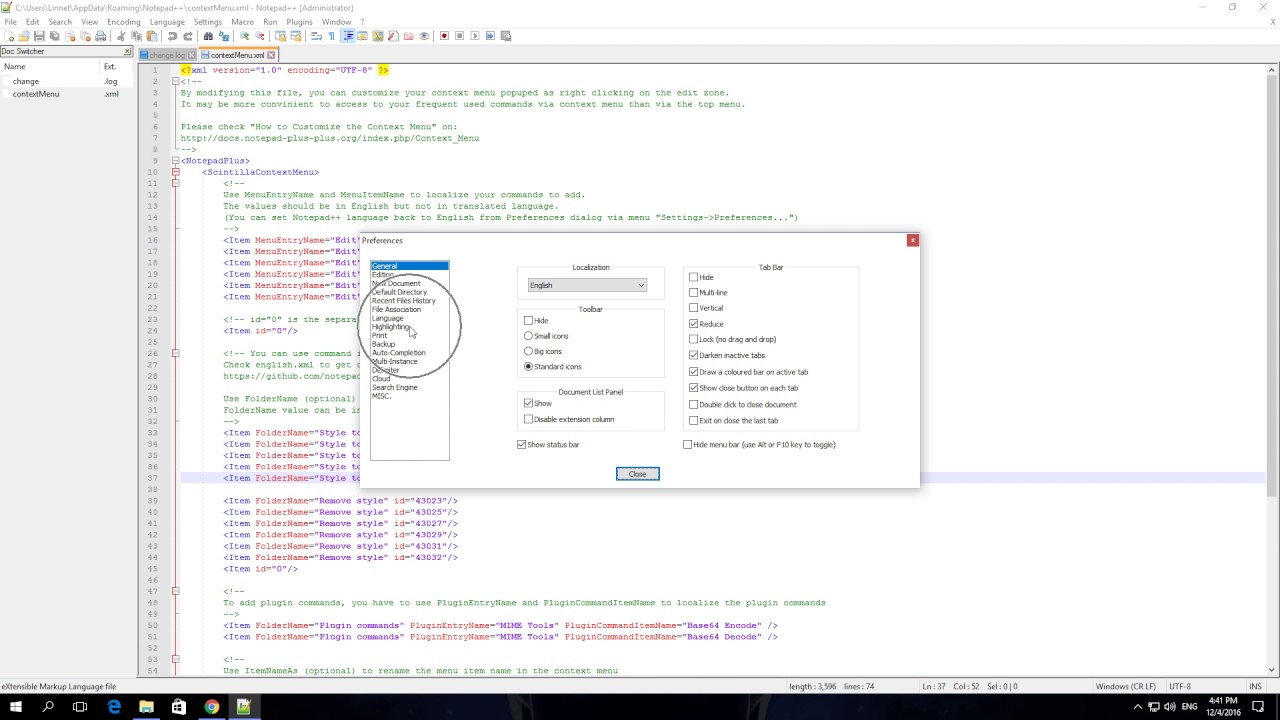
Task: Click the Open file toolbar icon
Action: pos(24,36)
